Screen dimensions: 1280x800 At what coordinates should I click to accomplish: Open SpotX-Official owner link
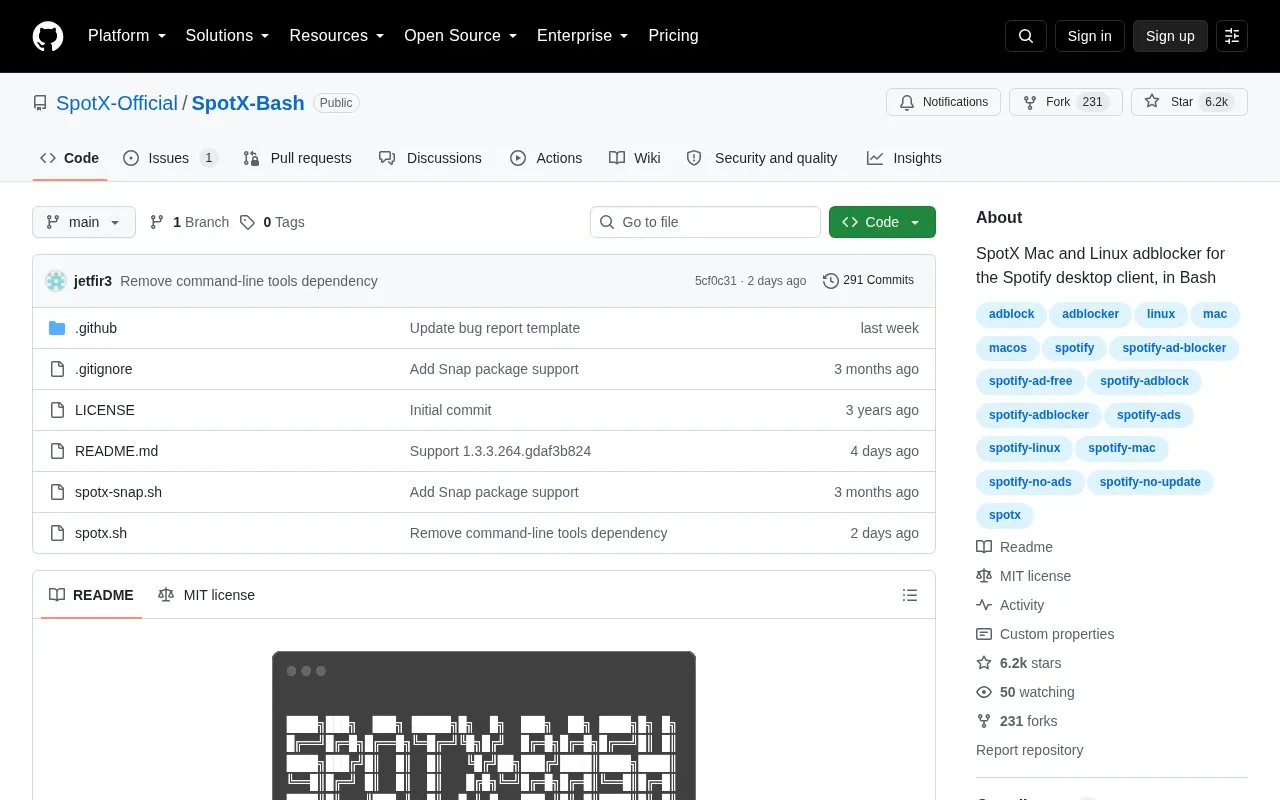pyautogui.click(x=117, y=103)
